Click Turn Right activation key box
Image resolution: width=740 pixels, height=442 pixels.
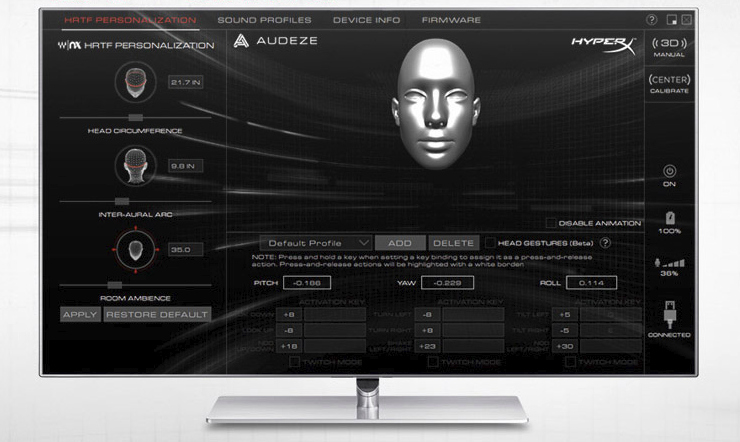[473, 330]
